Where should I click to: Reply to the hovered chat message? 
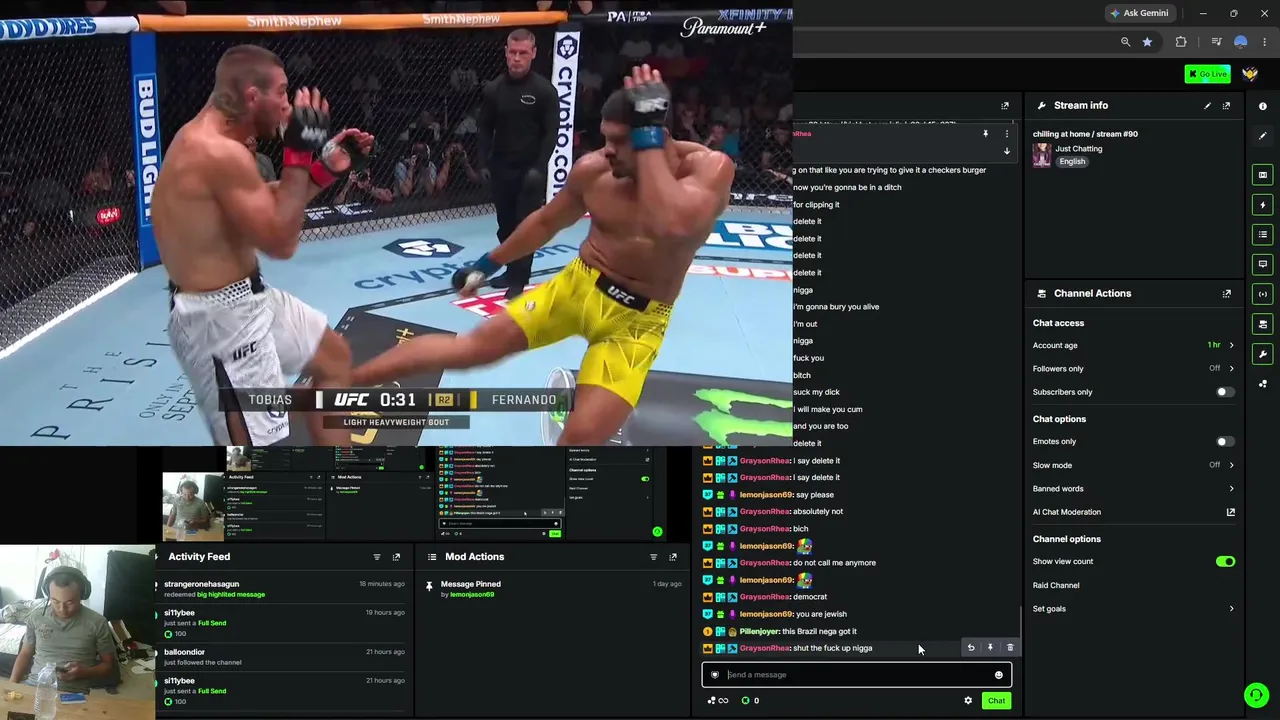[971, 648]
